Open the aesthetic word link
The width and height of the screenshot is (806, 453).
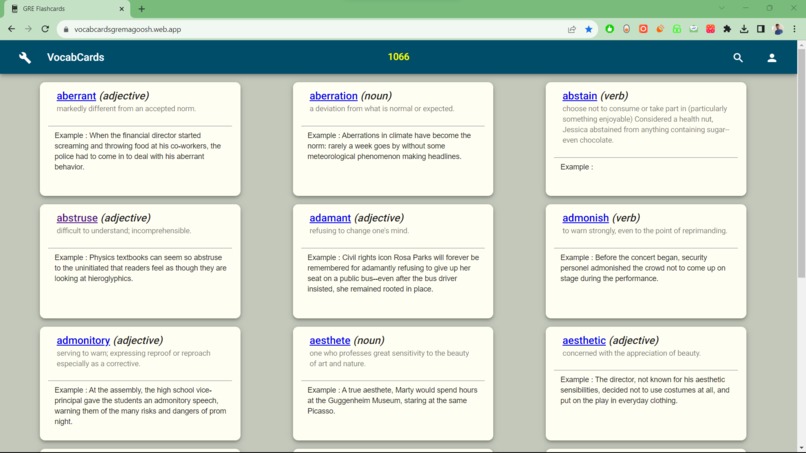tap(584, 340)
